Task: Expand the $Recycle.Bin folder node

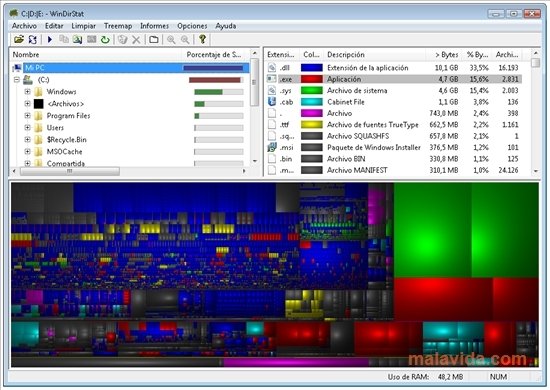Action: tap(27, 140)
